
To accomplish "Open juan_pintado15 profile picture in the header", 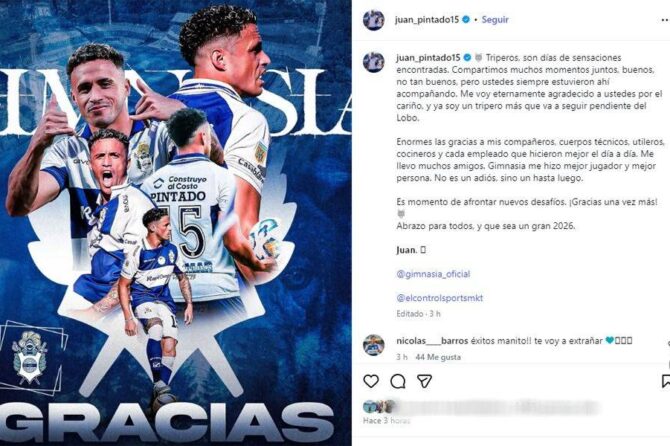I will [373, 20].
